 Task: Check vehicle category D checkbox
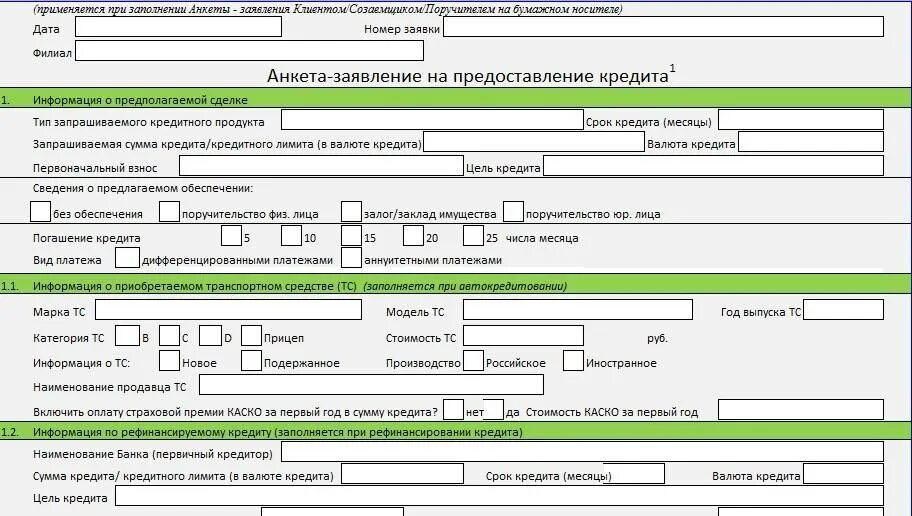210,336
